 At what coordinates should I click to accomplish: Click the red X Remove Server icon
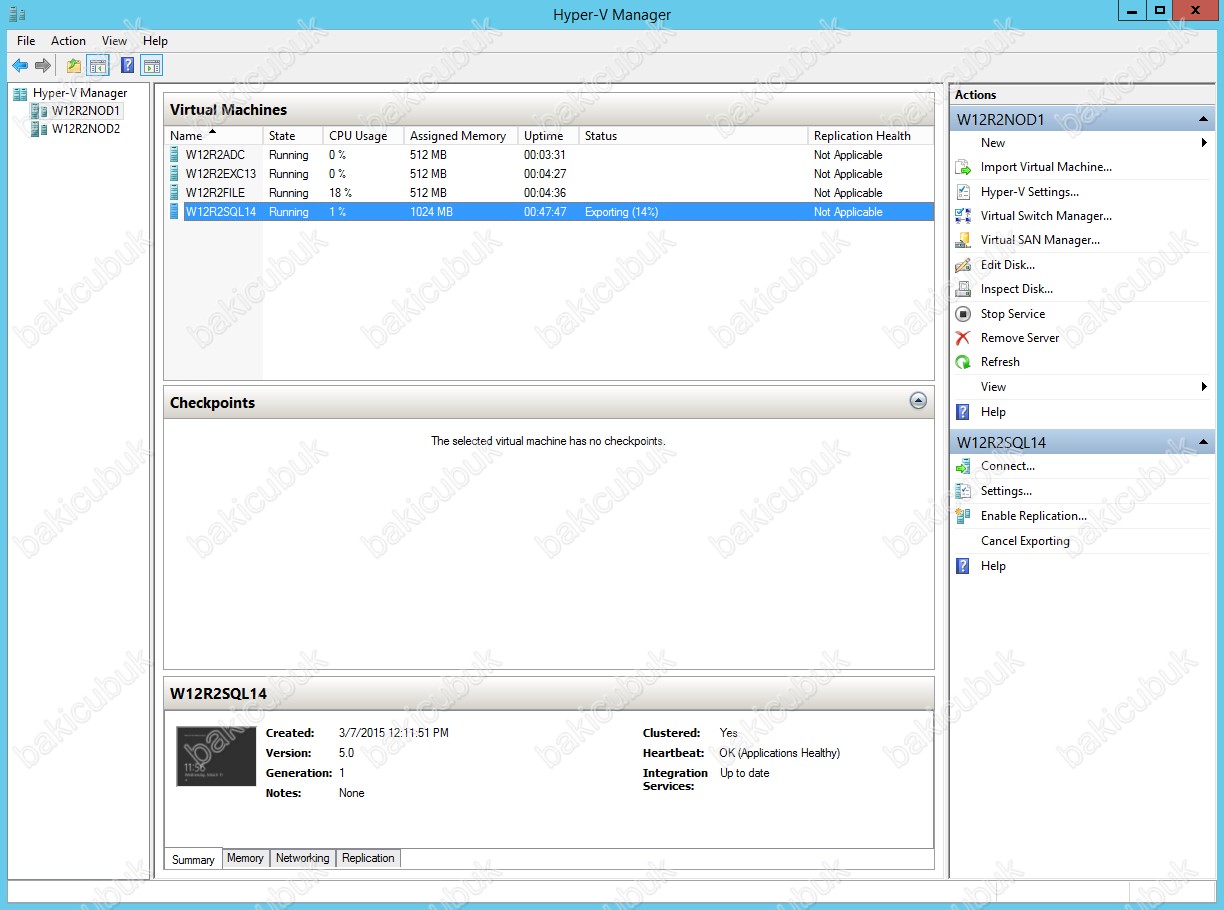(x=963, y=338)
